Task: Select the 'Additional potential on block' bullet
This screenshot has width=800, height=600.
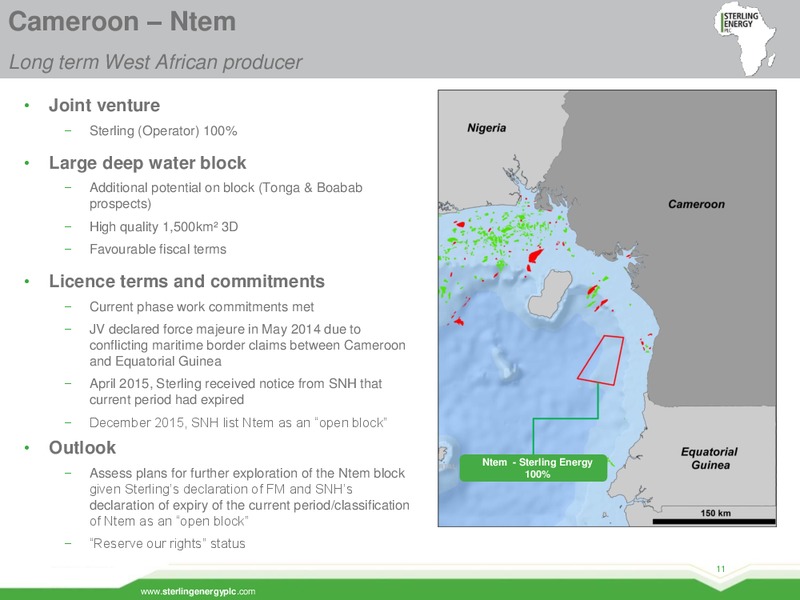Action: click(226, 195)
